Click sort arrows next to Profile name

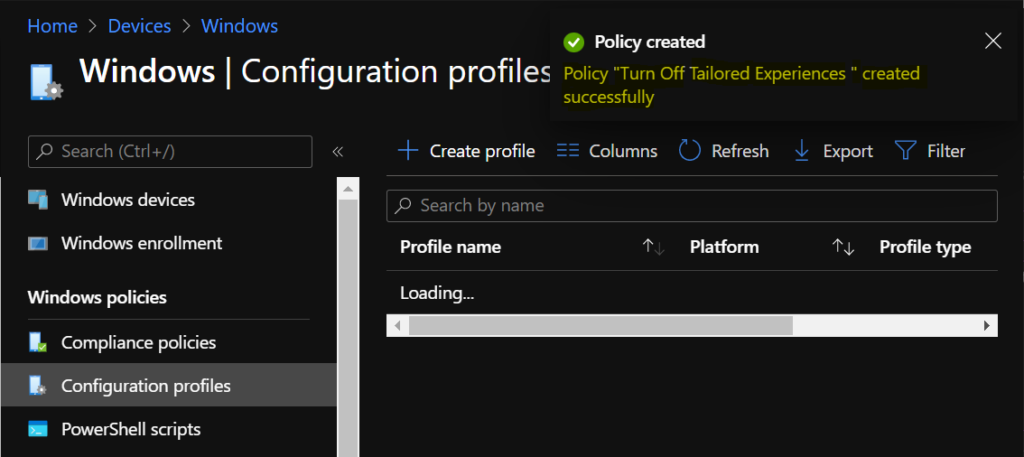[653, 247]
